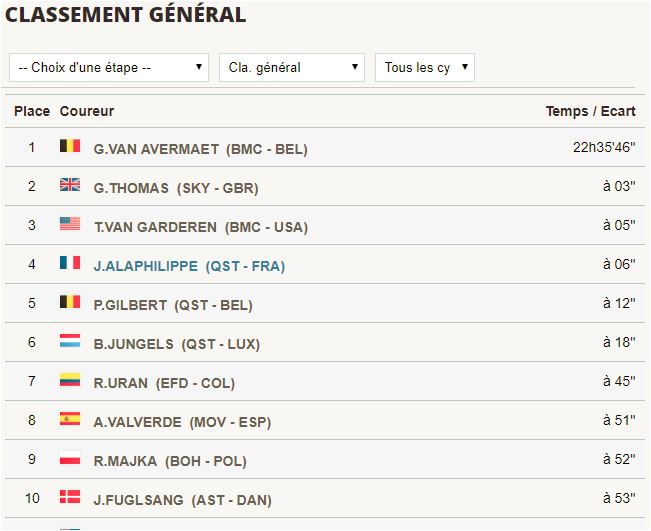Open the "Tous les cy" rider filter dropdown
Image resolution: width=651 pixels, height=531 pixels.
point(425,67)
